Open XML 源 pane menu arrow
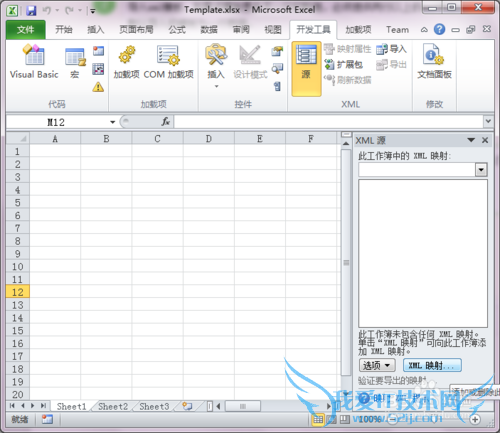This screenshot has width=500, height=433. click(471, 140)
